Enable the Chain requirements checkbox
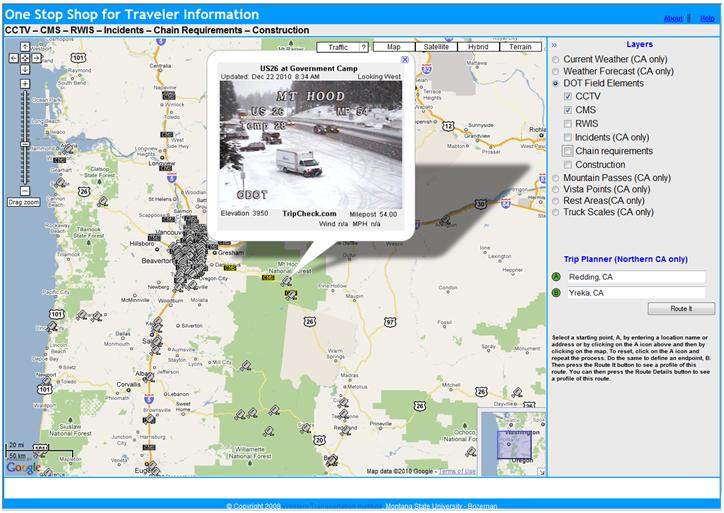Screen dimensions: 724x513 coord(568,151)
